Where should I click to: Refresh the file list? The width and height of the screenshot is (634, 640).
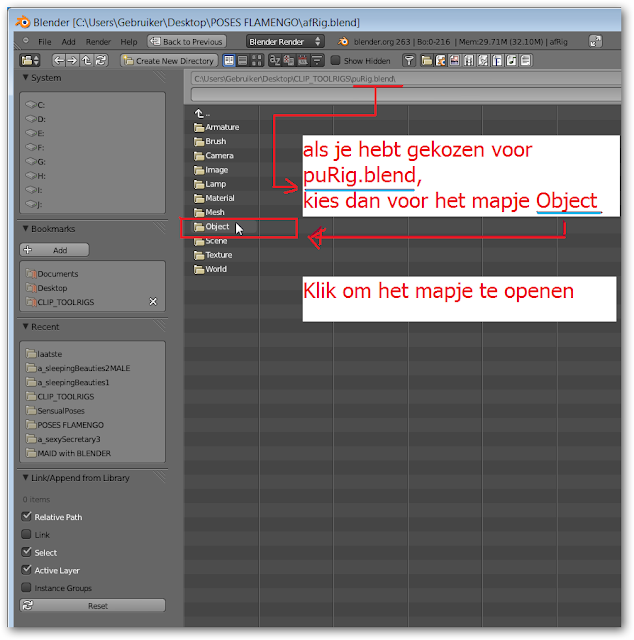point(100,60)
